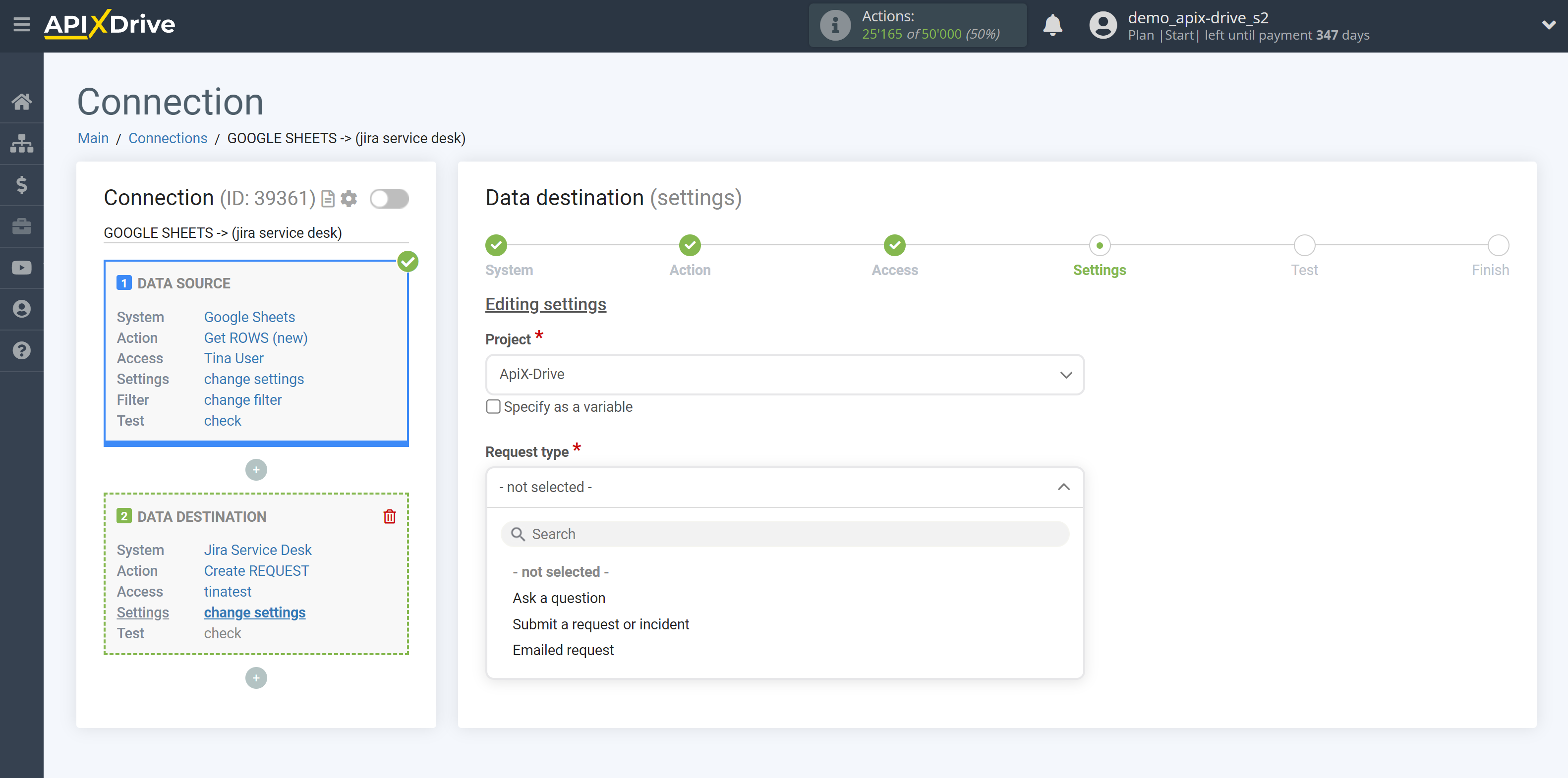Click the Finish step circle
The height and width of the screenshot is (778, 1568).
coord(1498,246)
